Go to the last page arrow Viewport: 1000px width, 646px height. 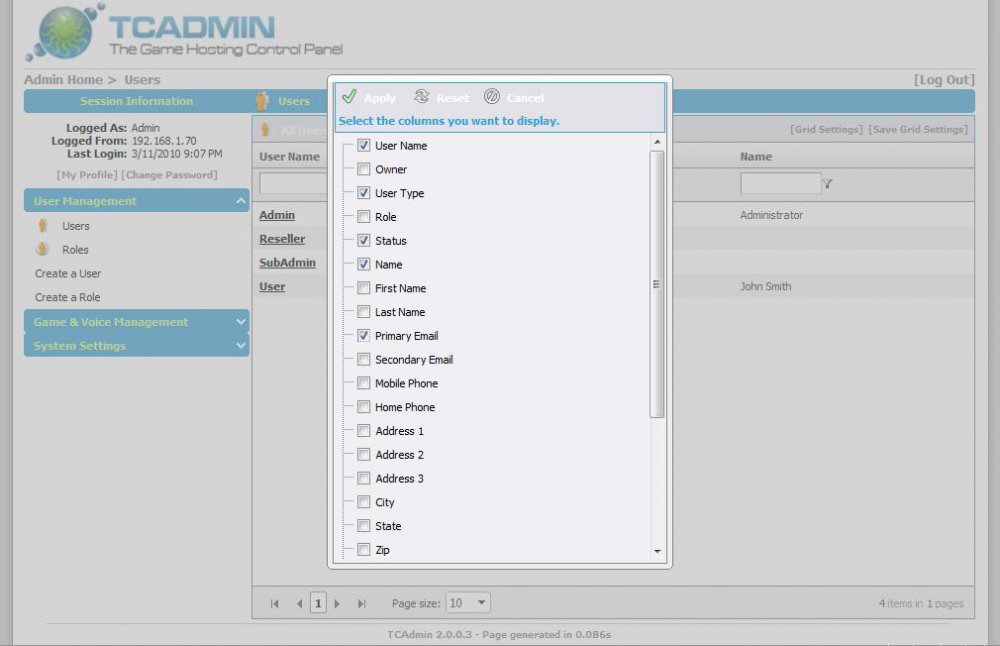[x=362, y=604]
